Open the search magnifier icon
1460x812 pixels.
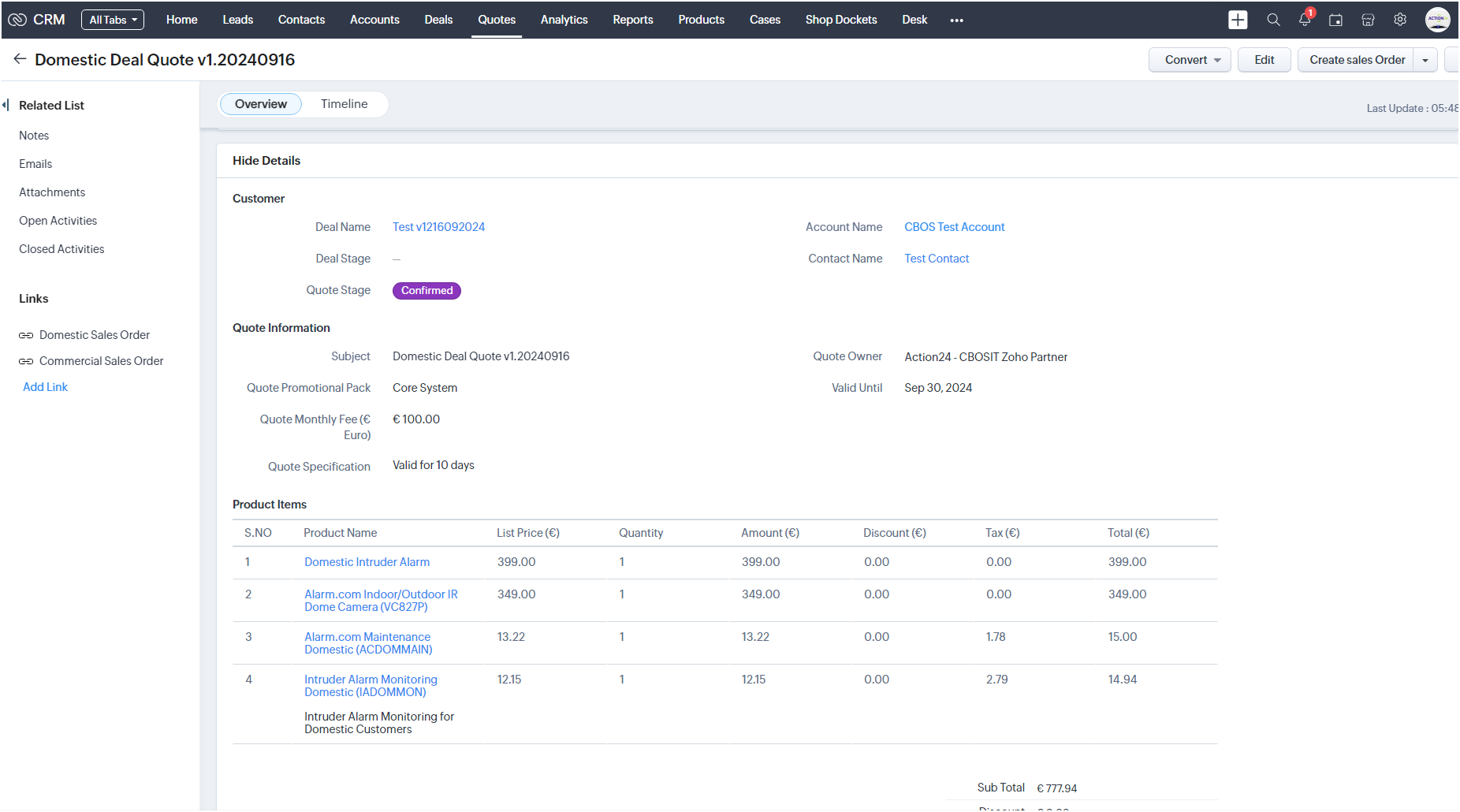tap(1273, 20)
